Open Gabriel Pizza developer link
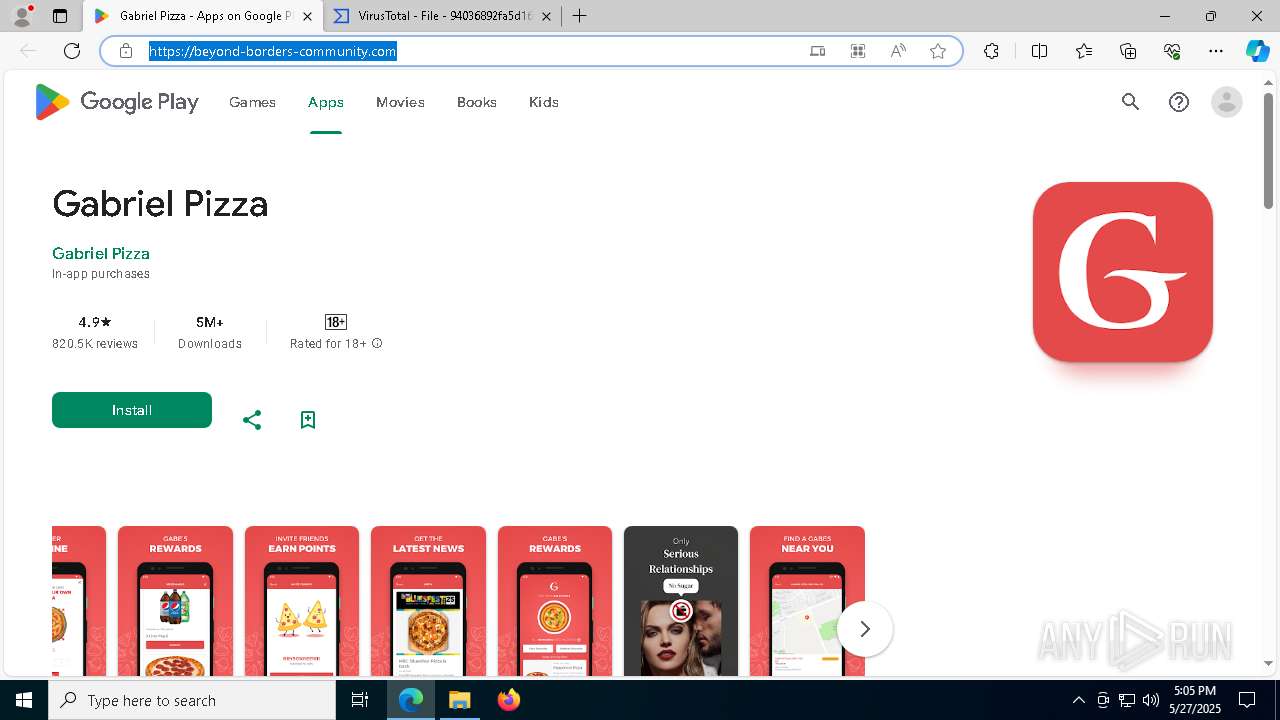 tap(101, 254)
